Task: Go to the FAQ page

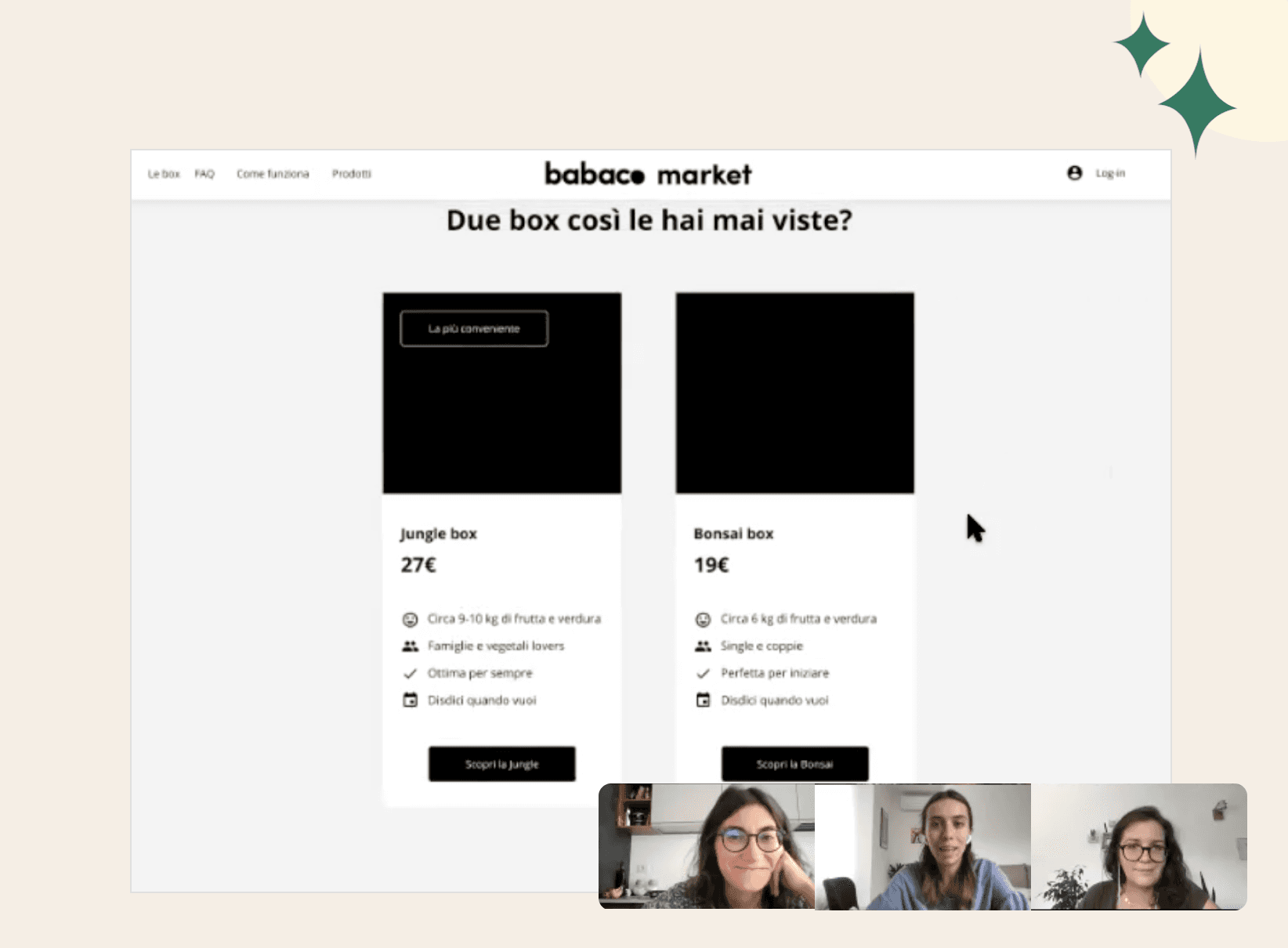Action: [x=204, y=174]
